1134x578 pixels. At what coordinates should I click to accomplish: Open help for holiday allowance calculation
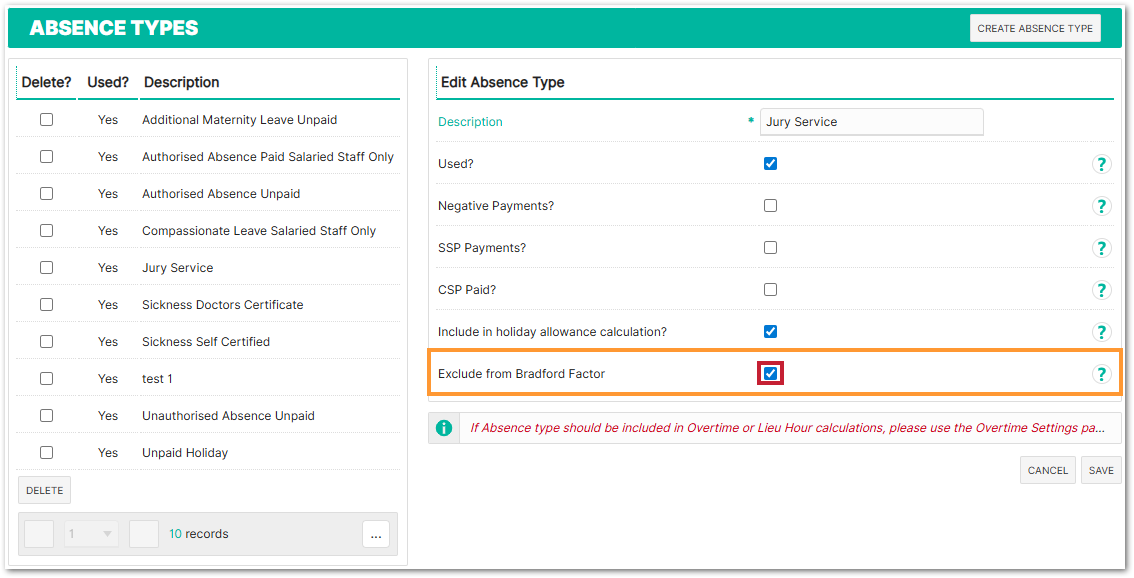pyautogui.click(x=1101, y=332)
